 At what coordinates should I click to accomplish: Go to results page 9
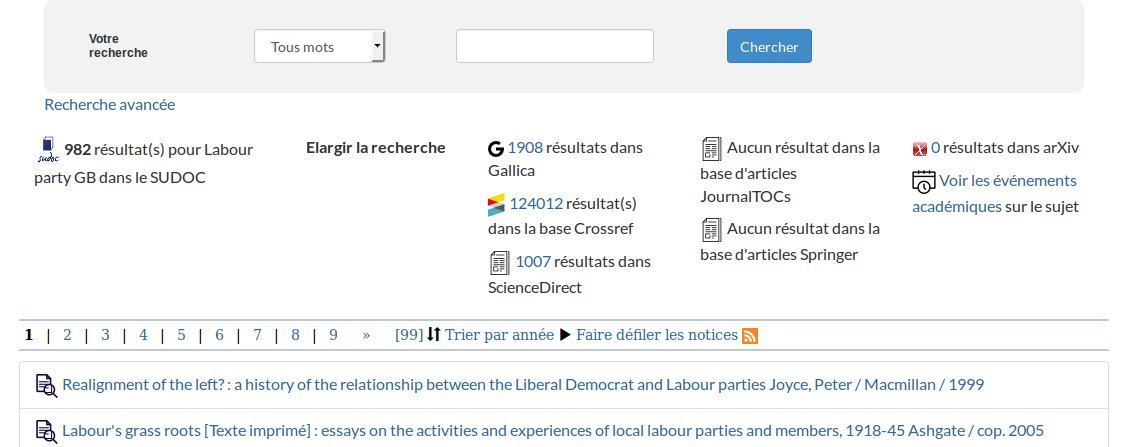[x=334, y=335]
